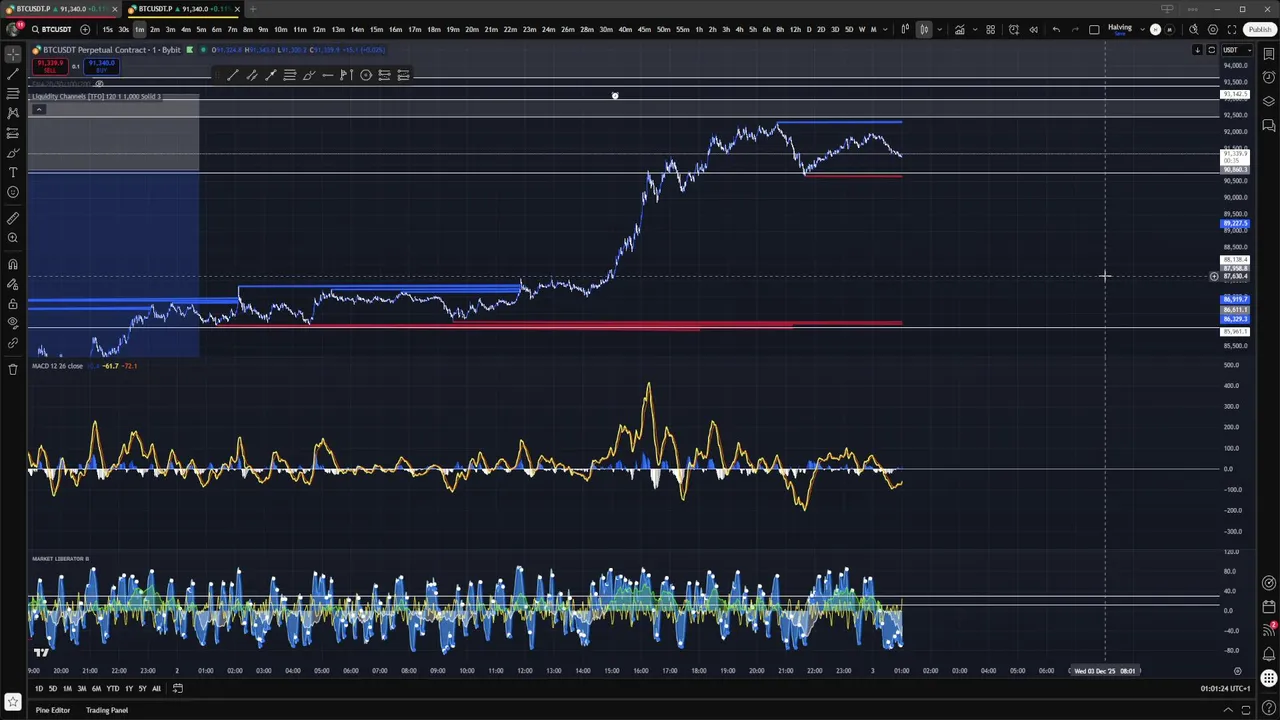Expand the timeframe list dropdown arrow
The width and height of the screenshot is (1280, 720).
pos(885,29)
